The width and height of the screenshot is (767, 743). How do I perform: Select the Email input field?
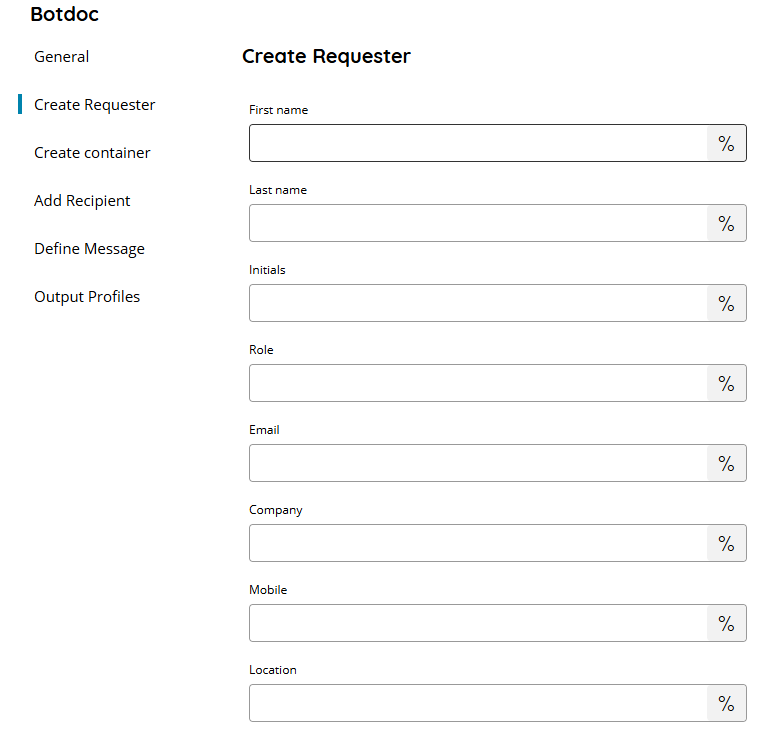click(x=478, y=463)
